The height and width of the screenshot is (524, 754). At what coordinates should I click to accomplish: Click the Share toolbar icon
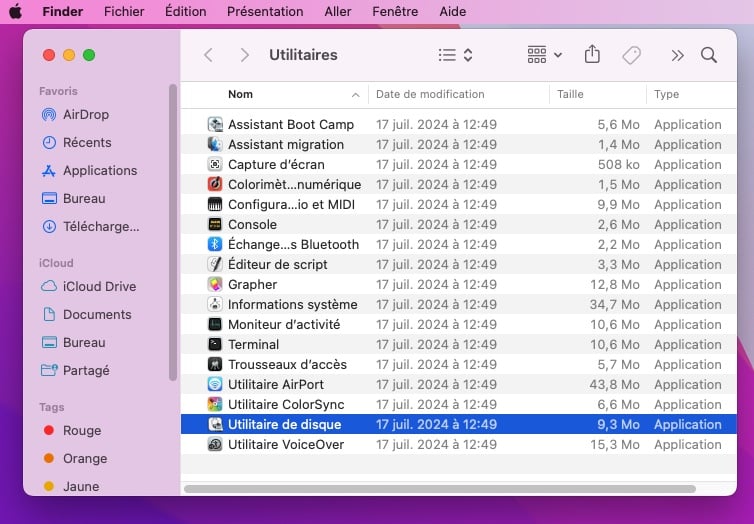click(x=592, y=54)
